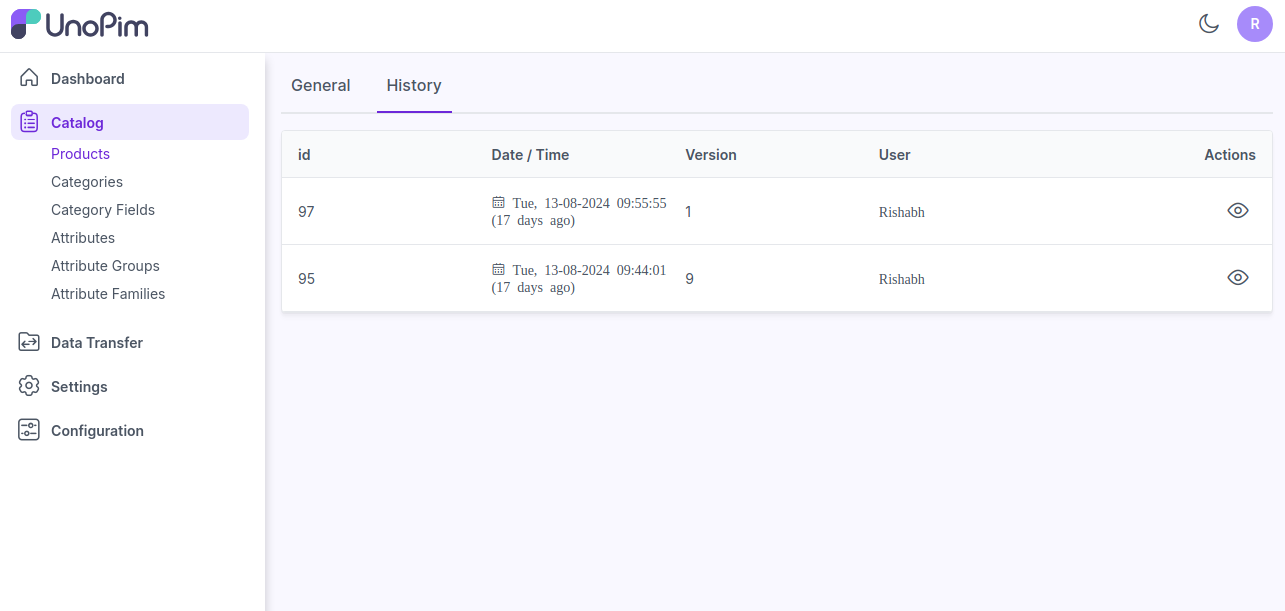Screen dimensions: 1285x611
Task: Click the Data Transfer folder icon
Action: click(29, 342)
